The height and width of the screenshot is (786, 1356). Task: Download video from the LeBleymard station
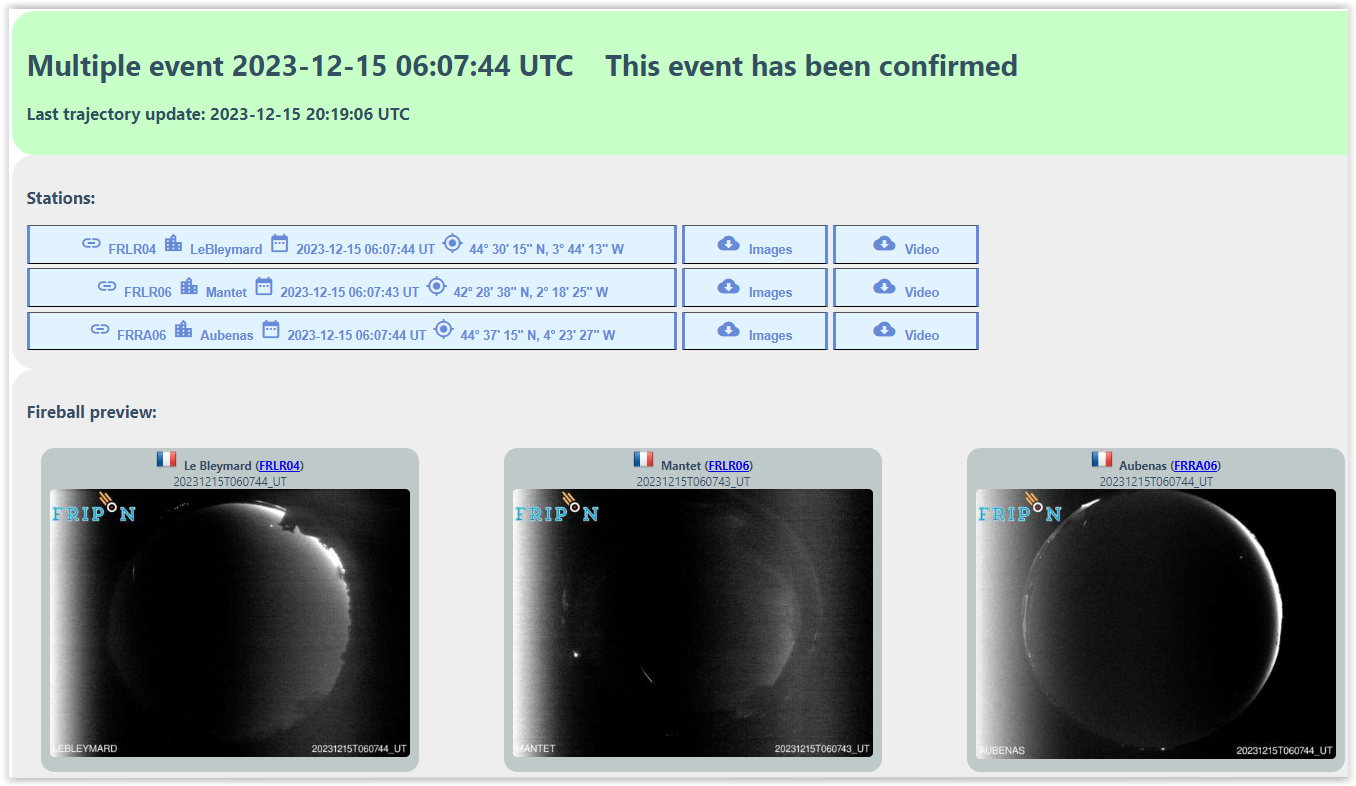(x=906, y=245)
